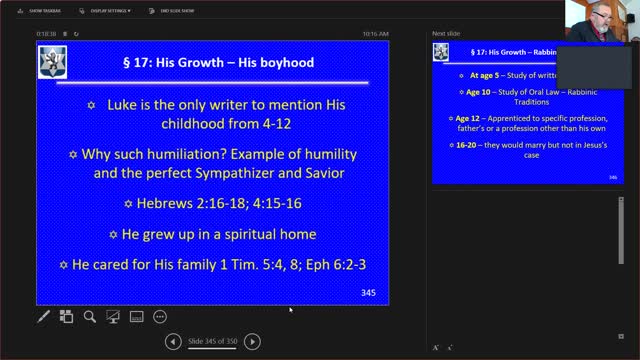Image resolution: width=640 pixels, height=360 pixels.
Task: Make the notes text smaller
Action: [x=450, y=348]
